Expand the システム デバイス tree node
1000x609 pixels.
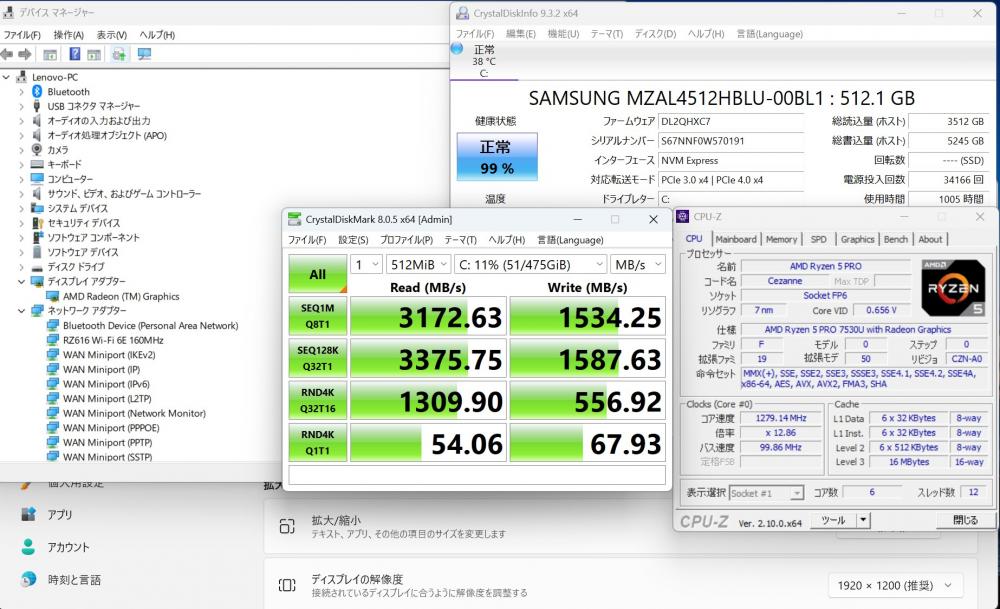pos(21,209)
